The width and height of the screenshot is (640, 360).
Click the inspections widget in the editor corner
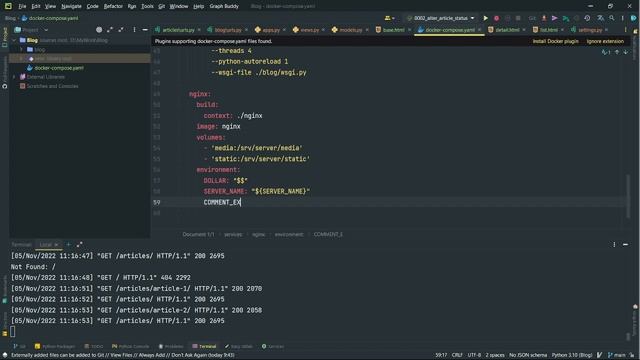[x=606, y=52]
